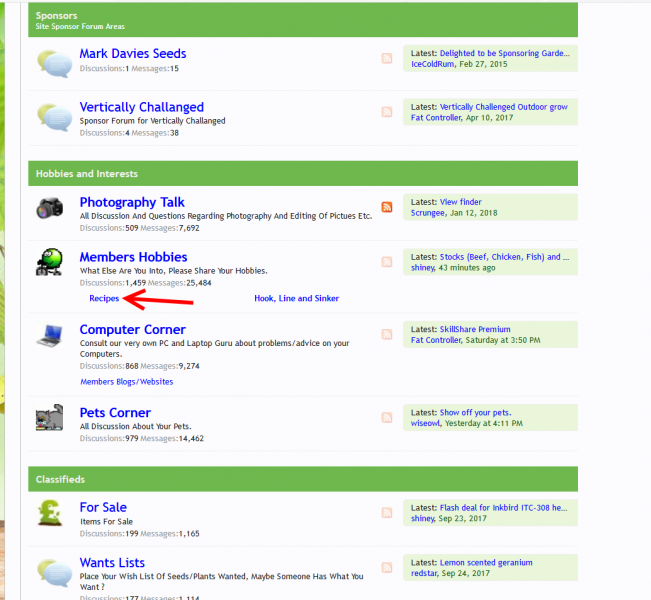Click the Pets Corner cat icon
651x600 pixels.
[x=51, y=418]
